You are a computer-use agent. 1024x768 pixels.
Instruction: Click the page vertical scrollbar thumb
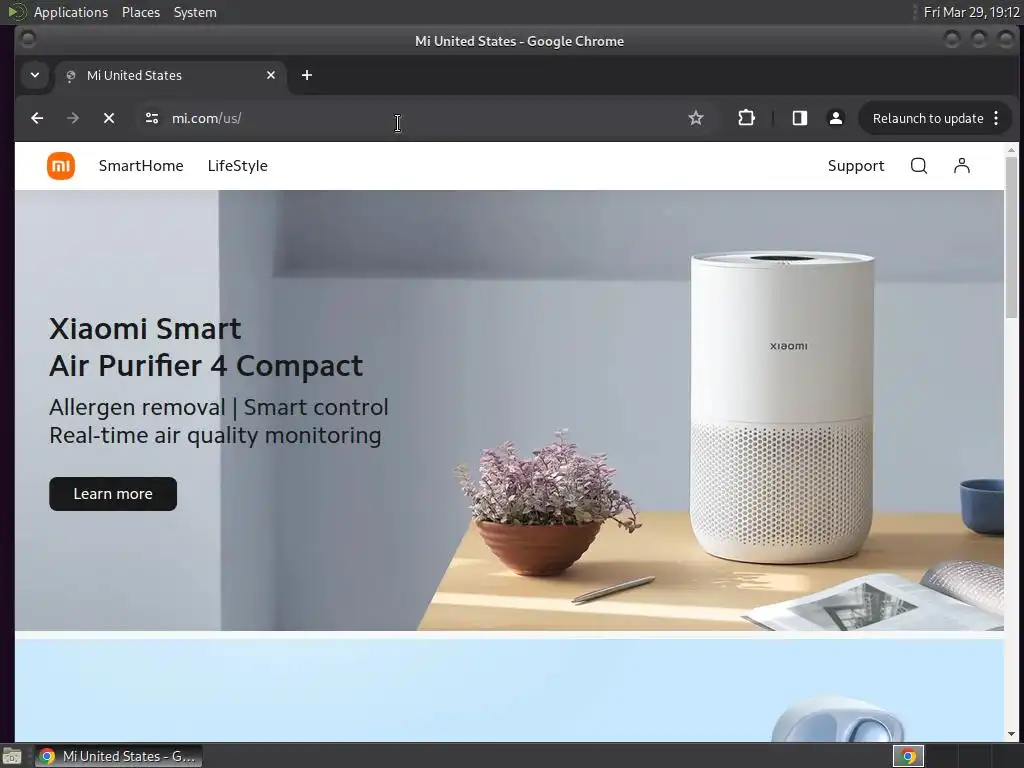[1011, 236]
